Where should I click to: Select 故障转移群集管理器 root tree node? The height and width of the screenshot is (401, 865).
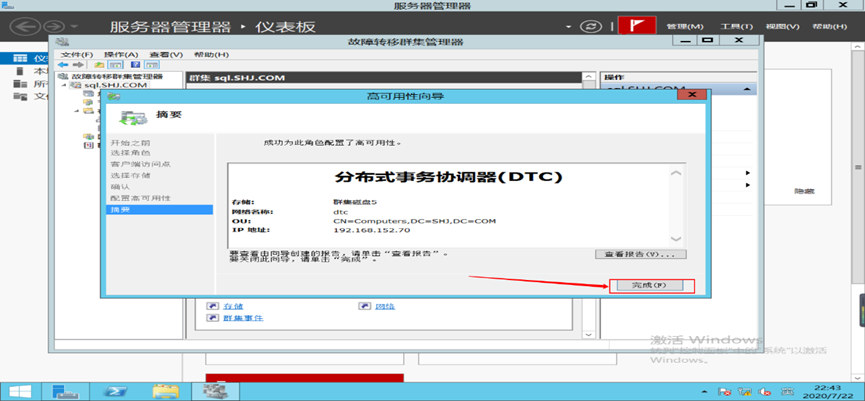pos(116,76)
